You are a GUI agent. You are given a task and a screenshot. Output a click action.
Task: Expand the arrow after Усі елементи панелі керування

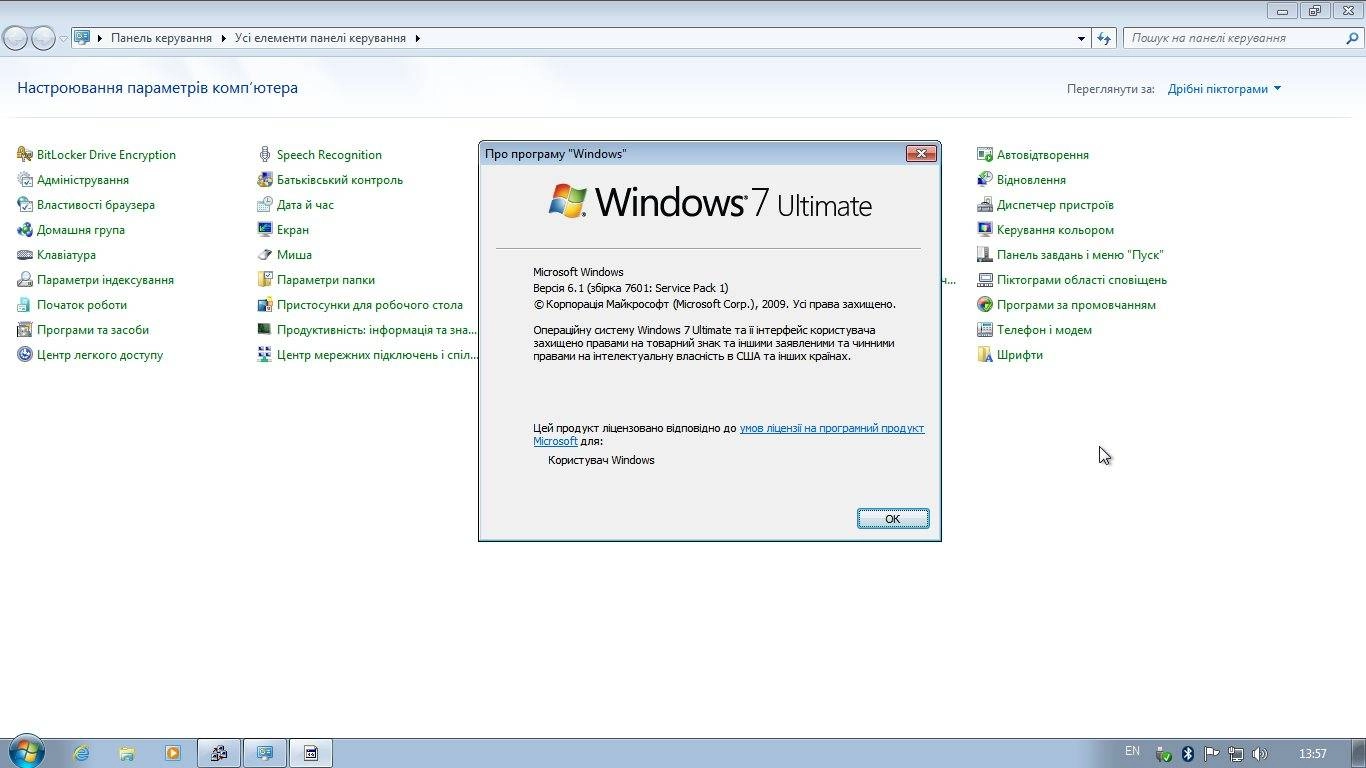(x=417, y=38)
